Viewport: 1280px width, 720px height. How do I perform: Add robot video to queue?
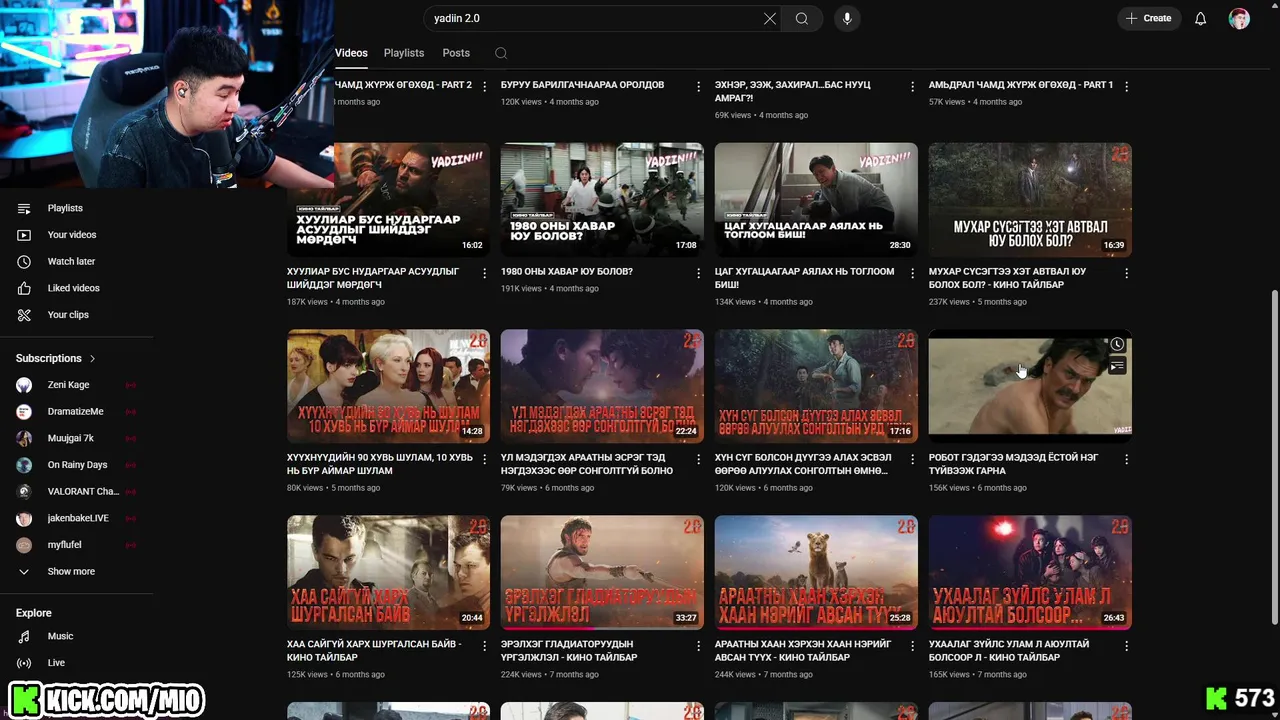(1117, 367)
